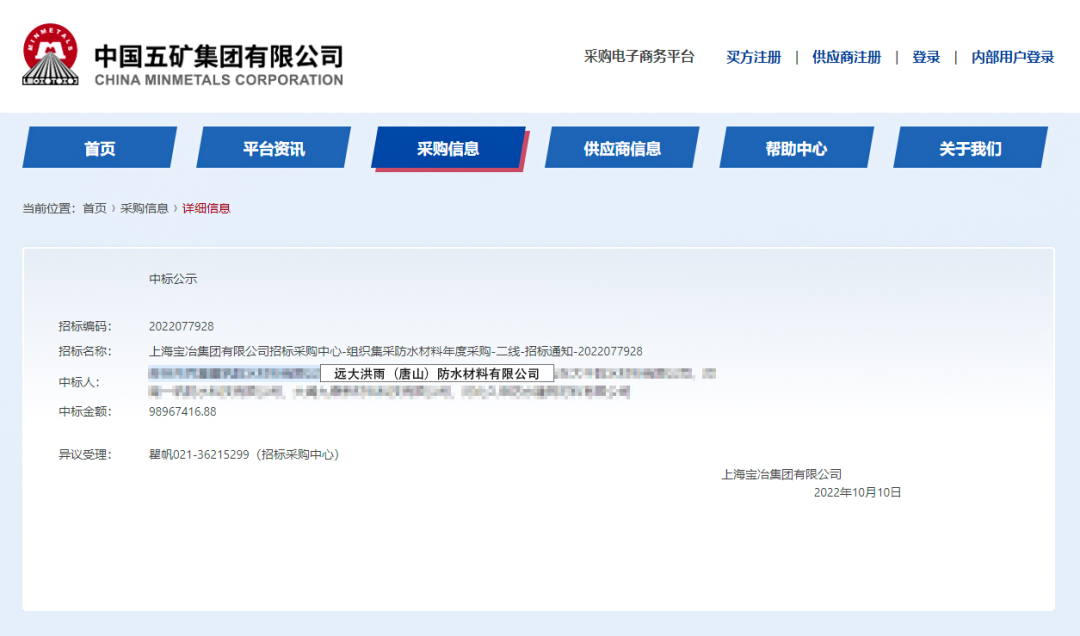The width and height of the screenshot is (1080, 636).
Task: Go to the 首页 nav tab
Action: [x=100, y=147]
